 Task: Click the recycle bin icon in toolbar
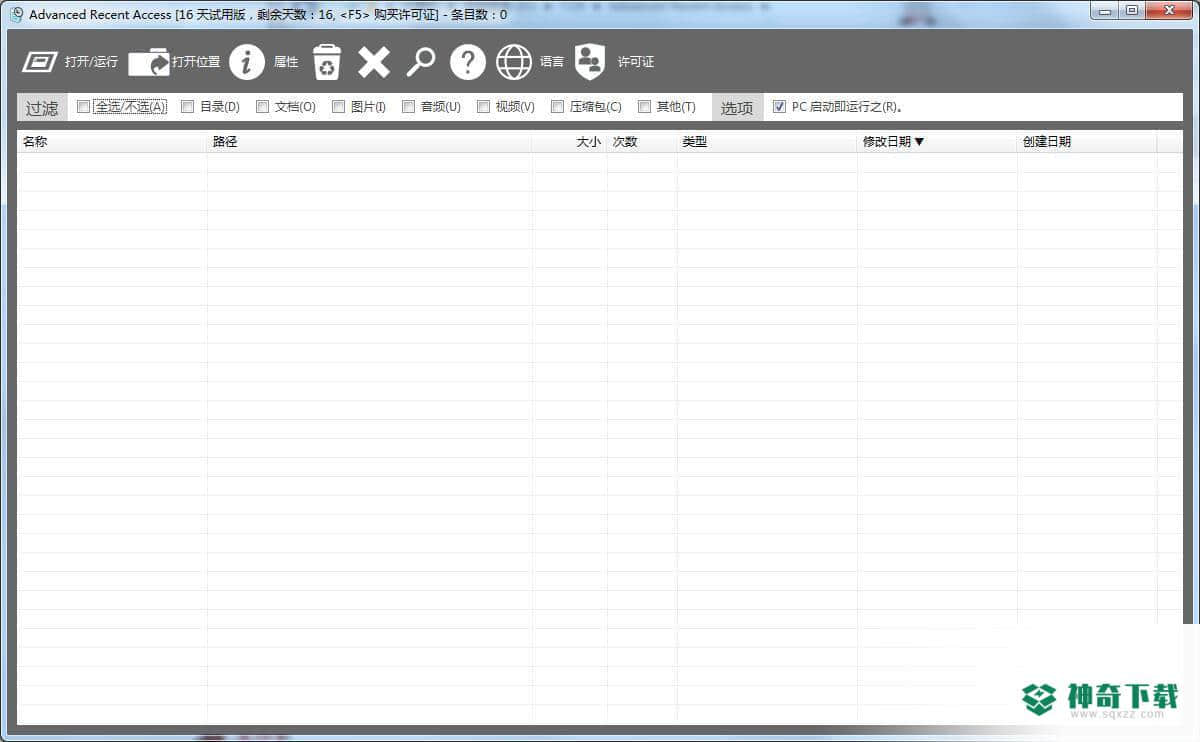[327, 62]
